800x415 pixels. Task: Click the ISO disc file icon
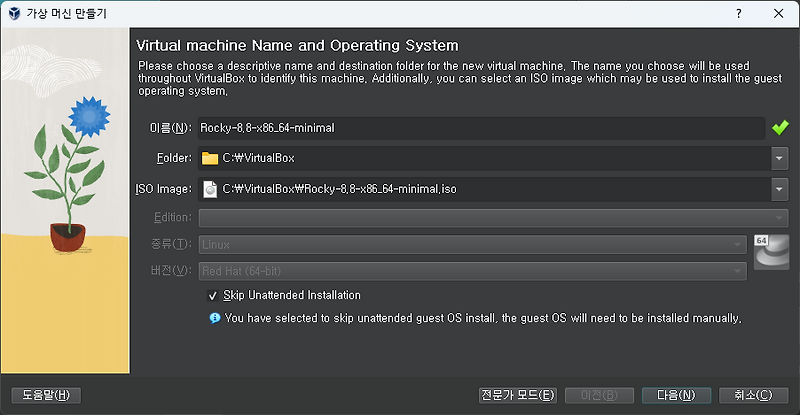210,189
